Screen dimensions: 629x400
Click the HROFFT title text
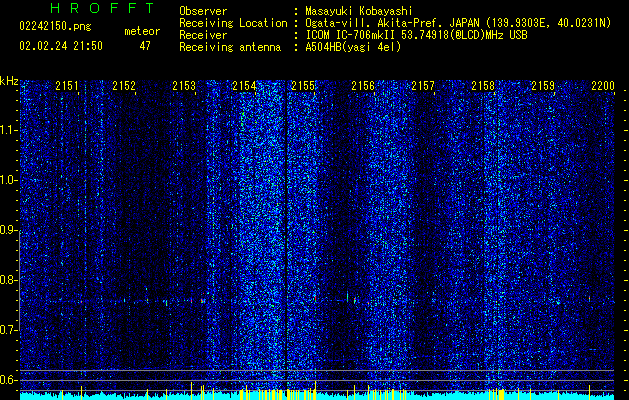pyautogui.click(x=103, y=8)
